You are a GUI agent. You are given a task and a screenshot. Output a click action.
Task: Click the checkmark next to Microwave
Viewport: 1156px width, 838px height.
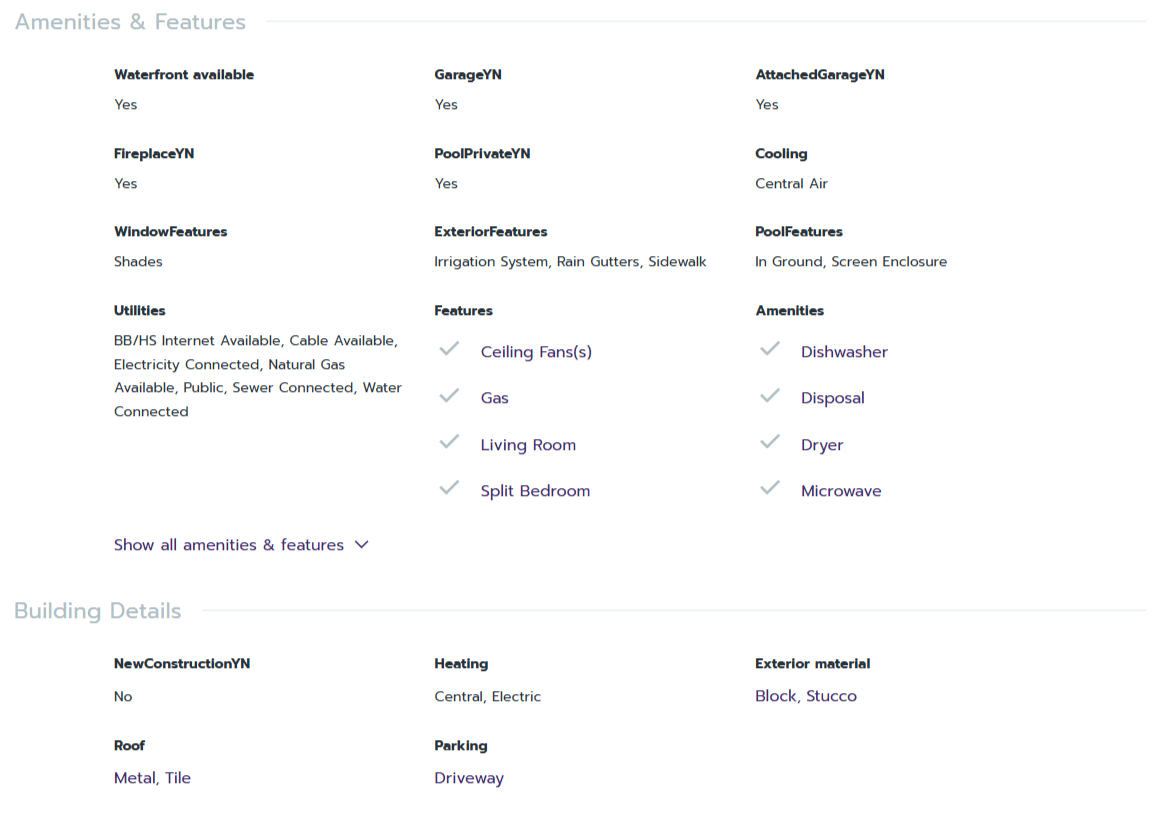(x=770, y=488)
